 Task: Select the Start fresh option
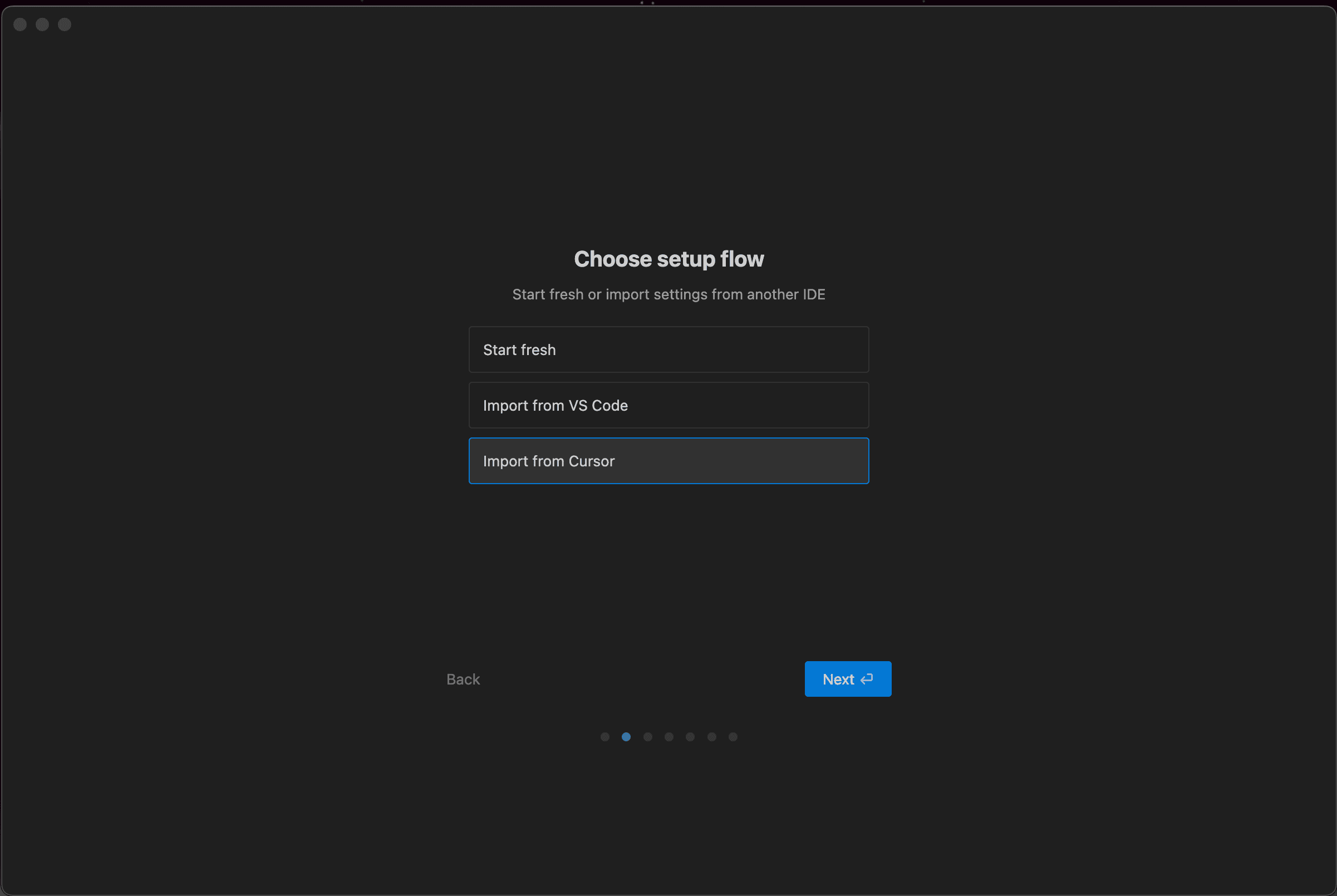click(x=668, y=349)
